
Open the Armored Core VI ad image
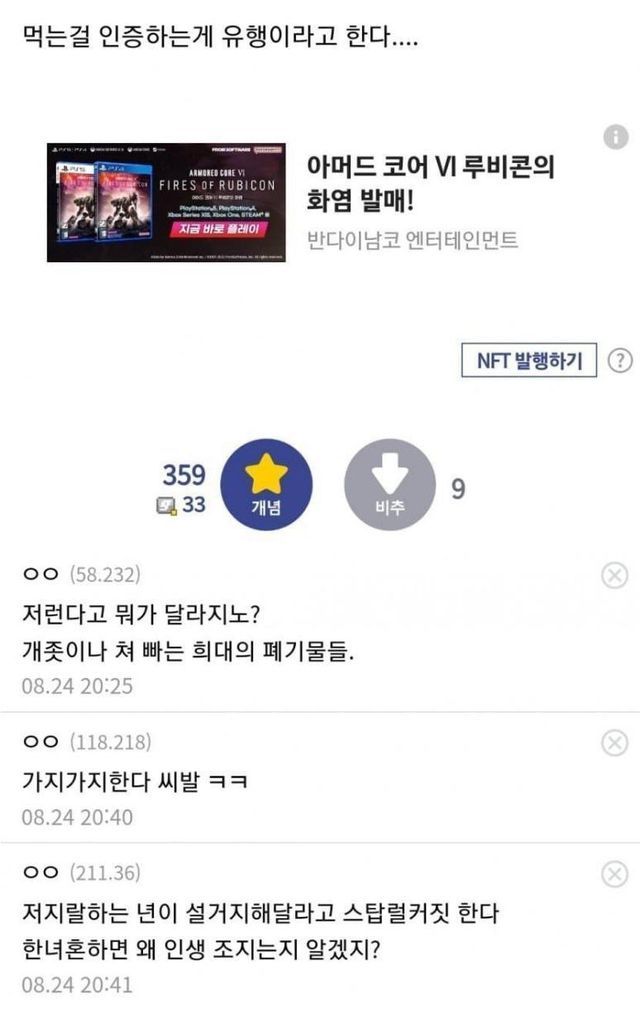tap(166, 202)
